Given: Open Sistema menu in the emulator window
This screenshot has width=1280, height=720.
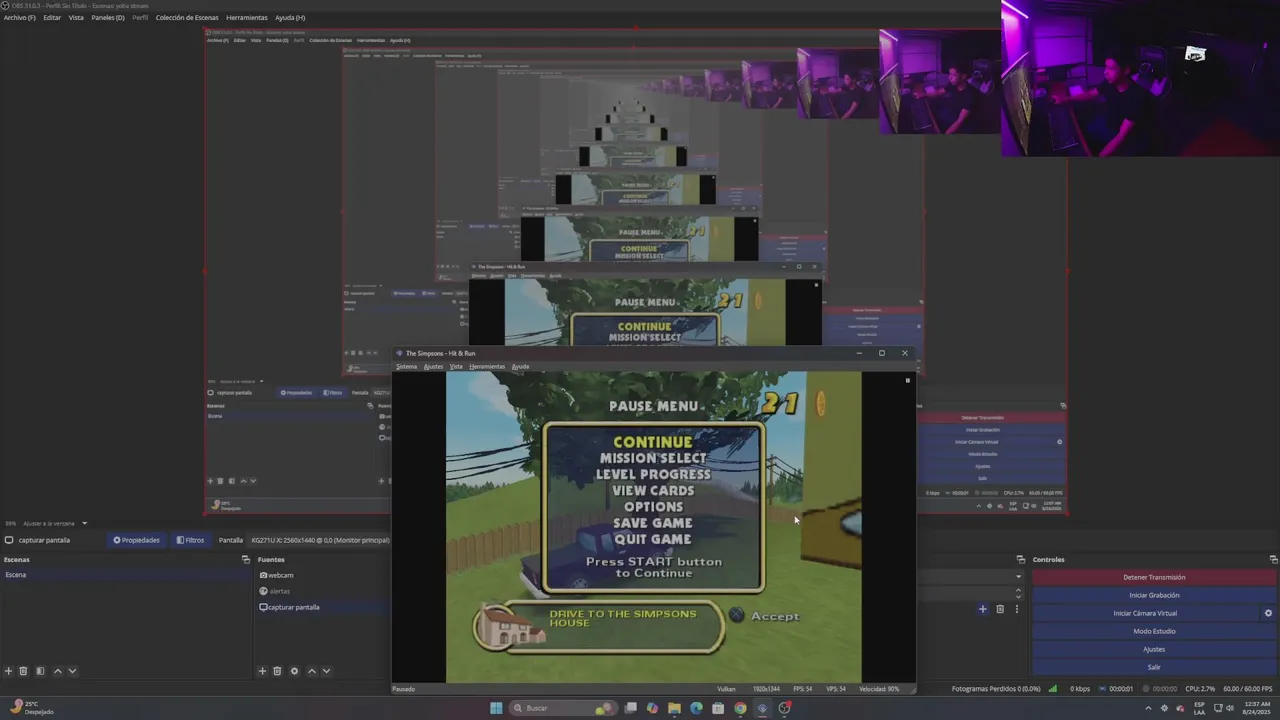Looking at the screenshot, I should [x=406, y=366].
